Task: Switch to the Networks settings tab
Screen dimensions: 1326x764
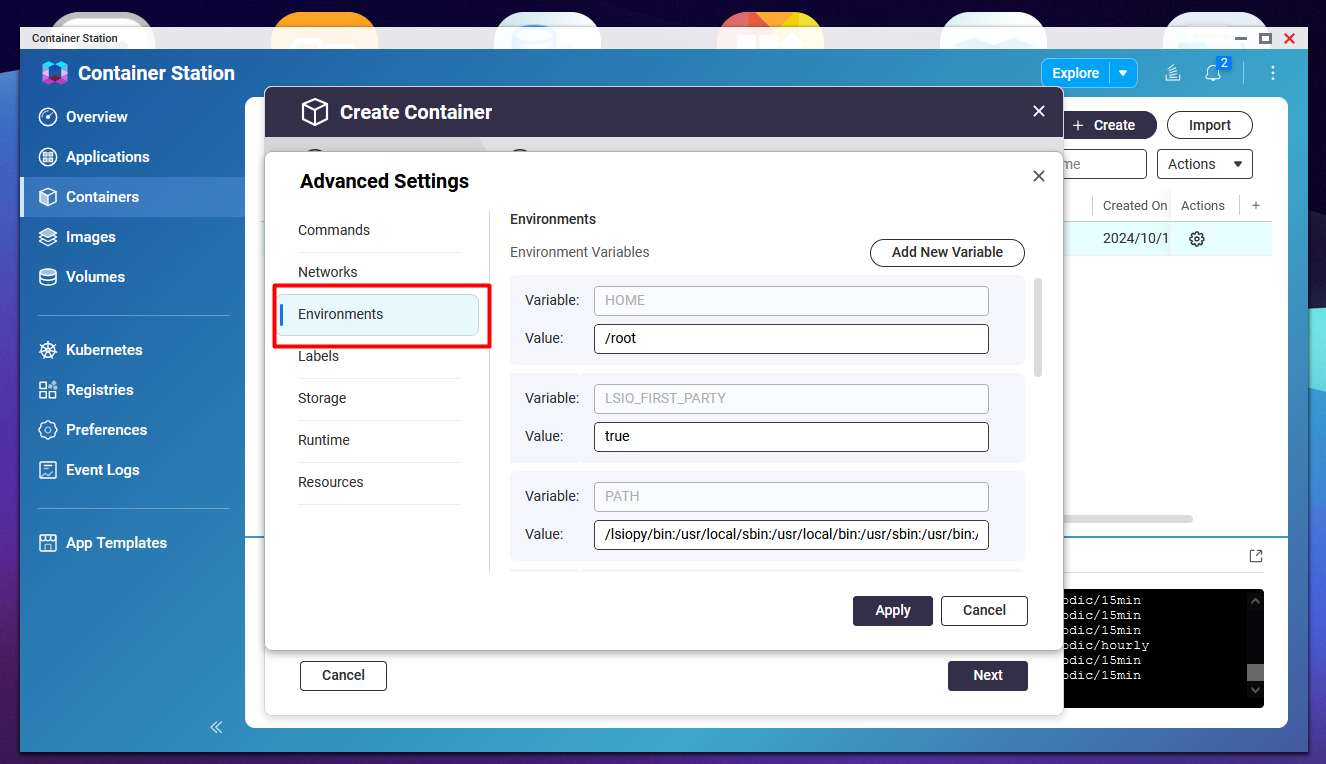Action: click(328, 272)
